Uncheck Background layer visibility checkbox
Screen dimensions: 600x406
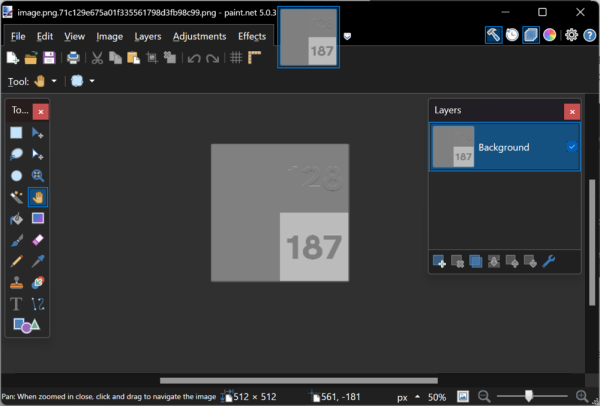click(572, 147)
